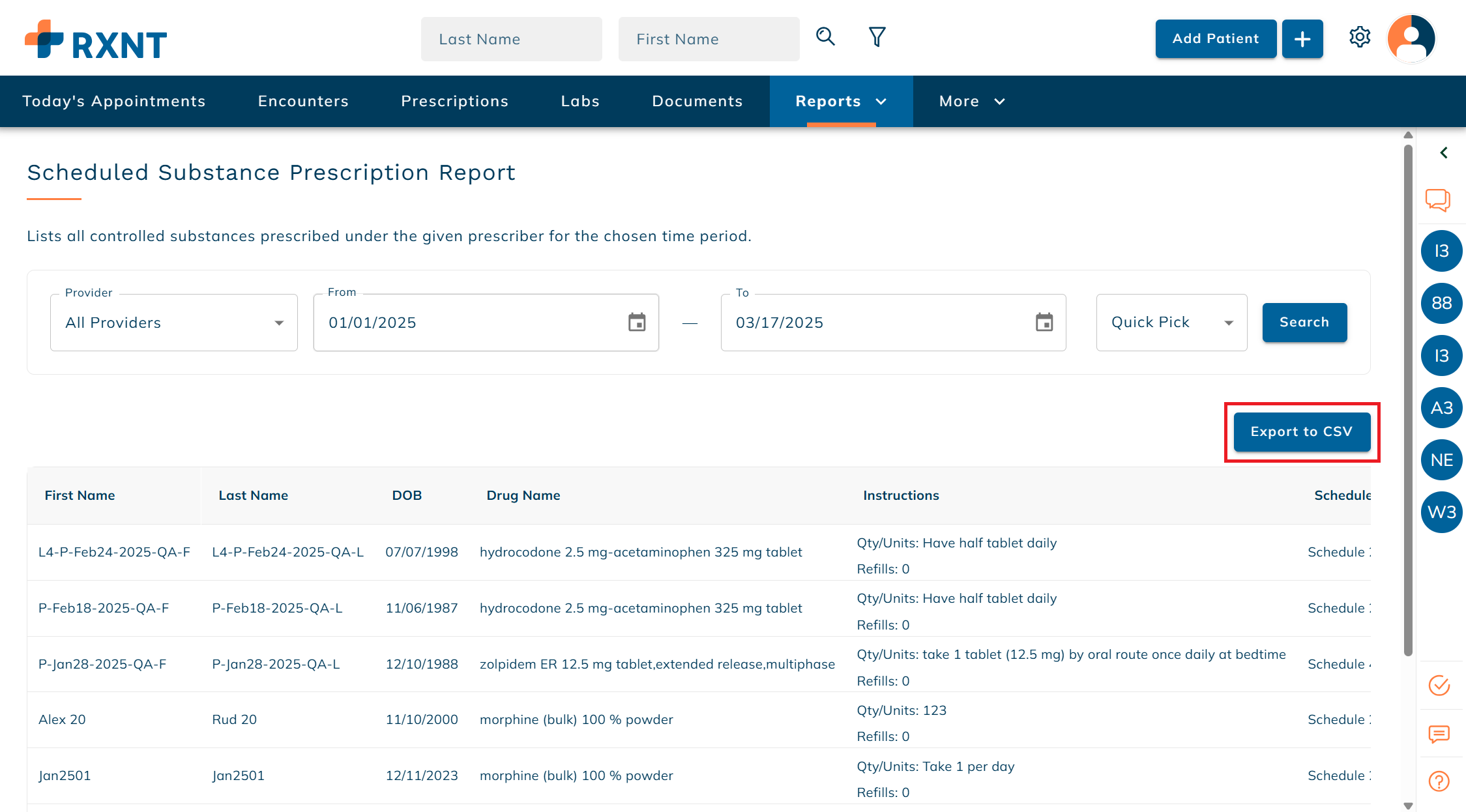Click DOB 12/11/2023 cell

pyautogui.click(x=422, y=776)
